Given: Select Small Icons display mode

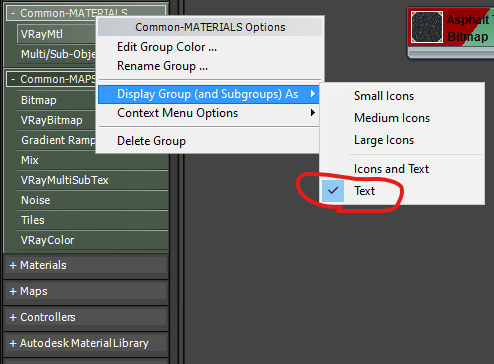Looking at the screenshot, I should 402,96.
